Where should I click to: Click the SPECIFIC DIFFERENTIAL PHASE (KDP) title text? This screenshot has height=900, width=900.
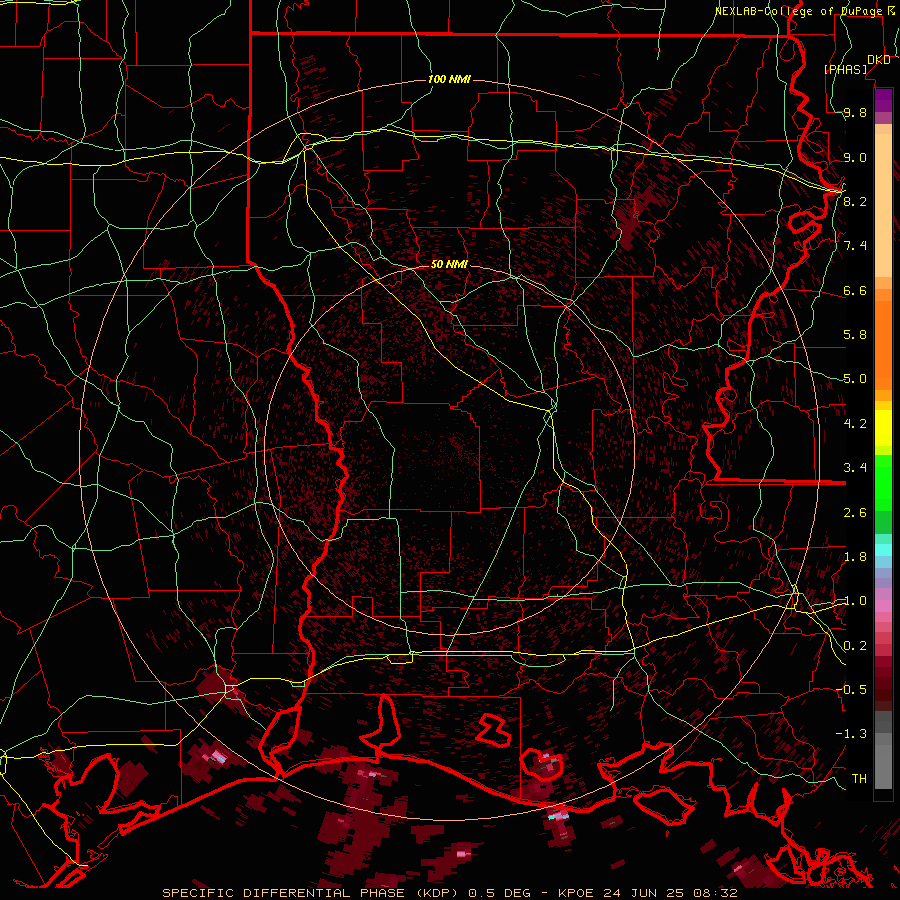coord(311,893)
